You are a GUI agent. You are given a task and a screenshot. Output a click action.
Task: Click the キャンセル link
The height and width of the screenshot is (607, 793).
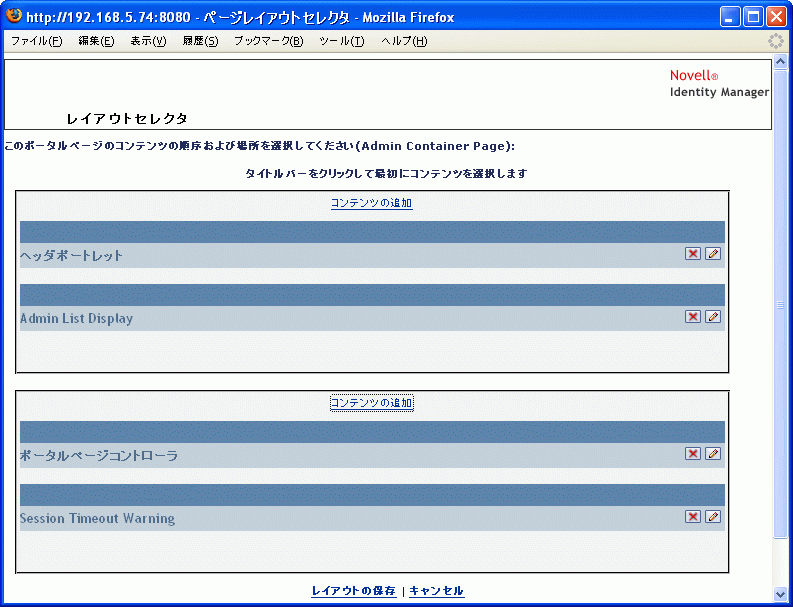click(436, 591)
